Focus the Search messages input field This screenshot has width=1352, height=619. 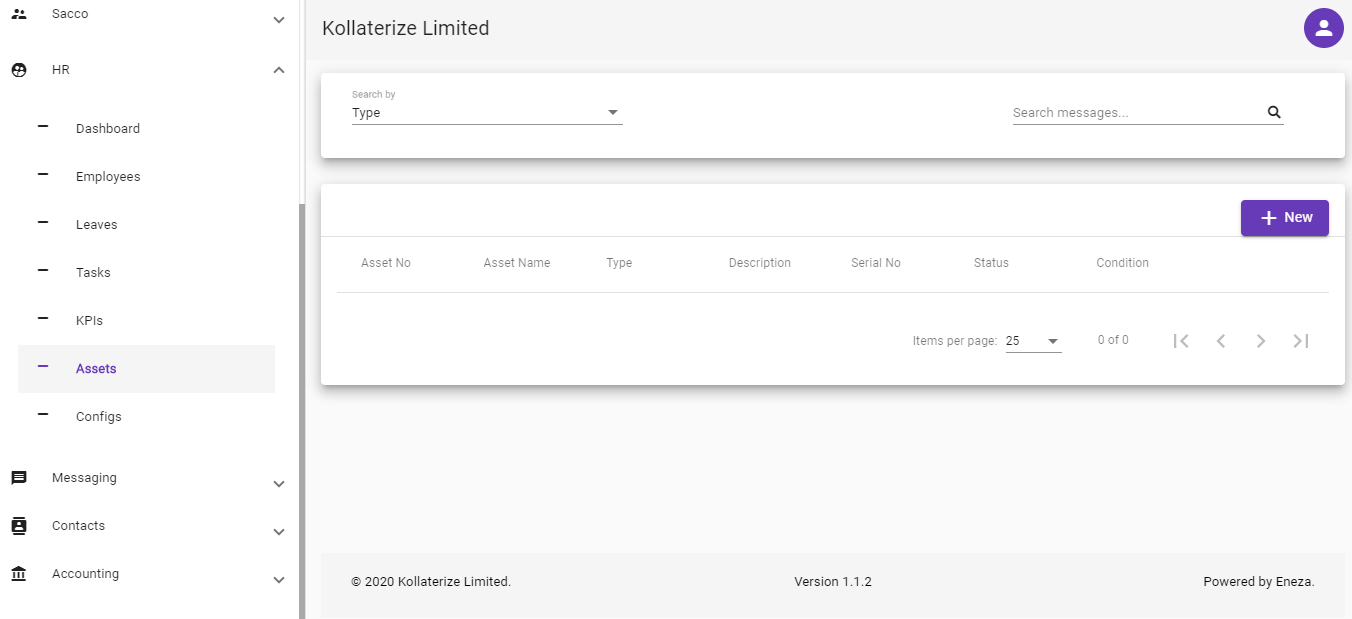(x=1138, y=113)
